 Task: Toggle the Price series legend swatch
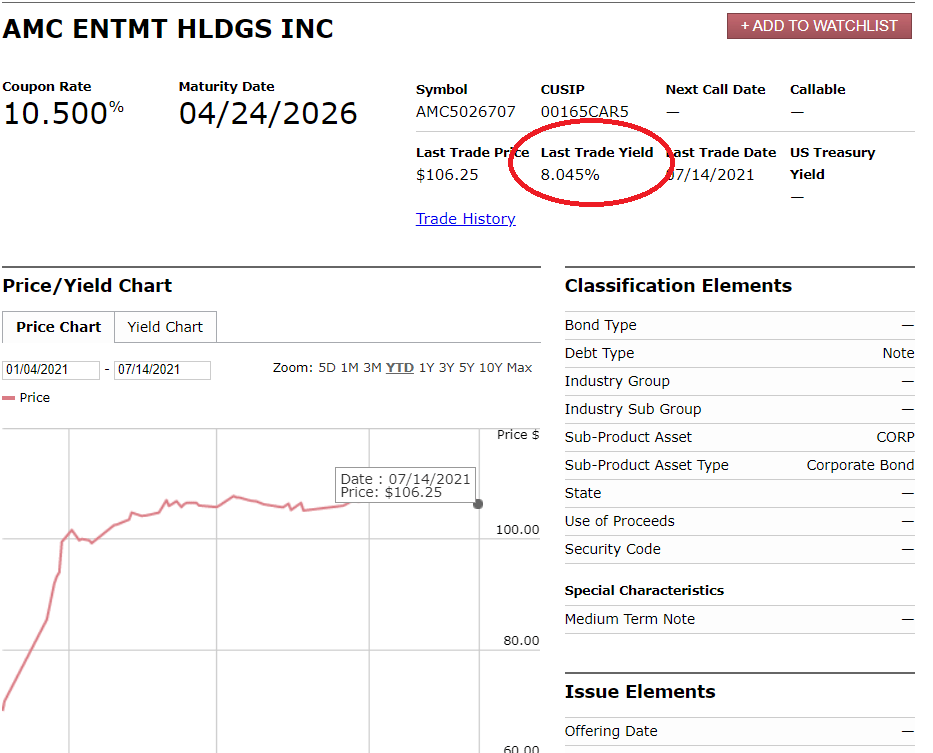point(9,398)
